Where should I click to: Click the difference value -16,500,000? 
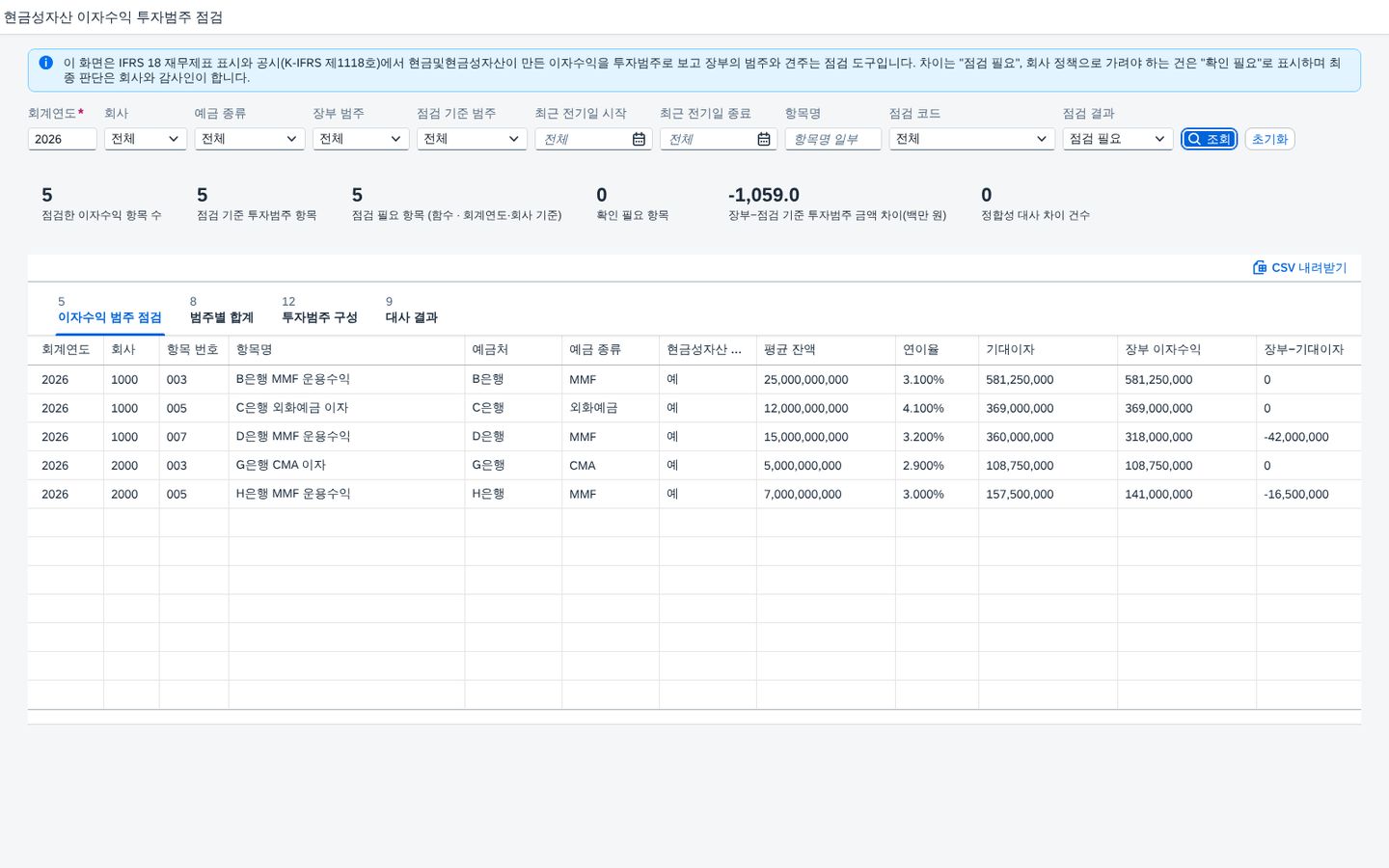[1296, 494]
